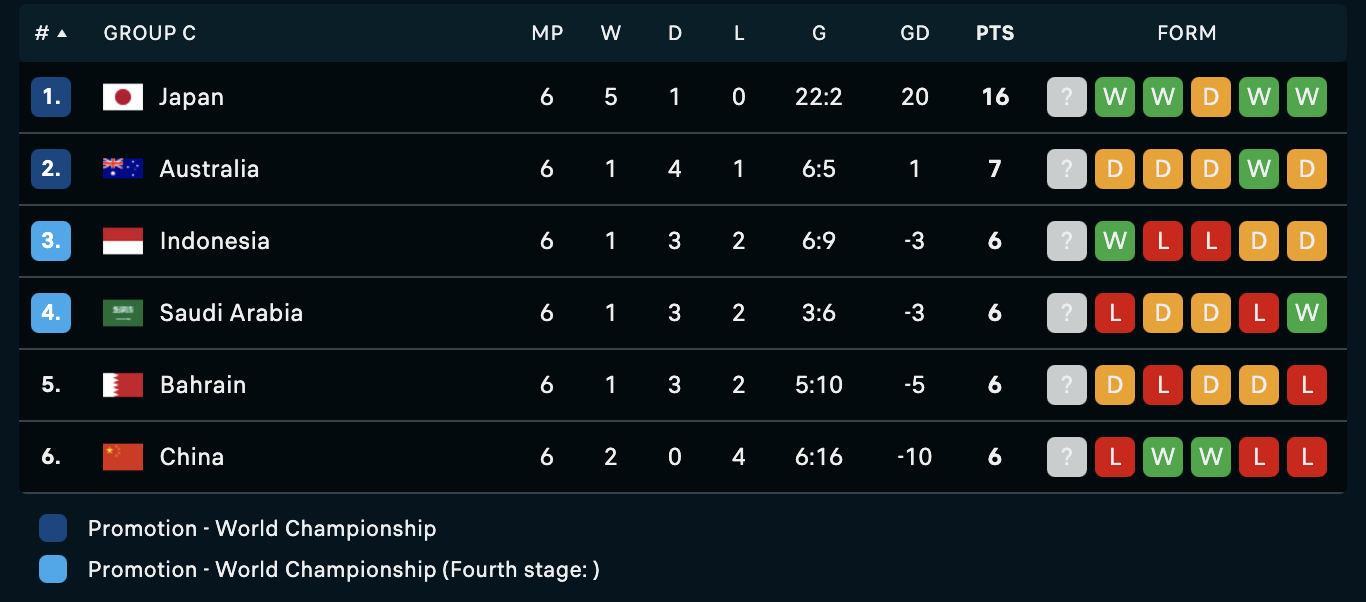Image resolution: width=1366 pixels, height=602 pixels.
Task: Click the Bahrain flag icon
Action: pyautogui.click(x=123, y=385)
